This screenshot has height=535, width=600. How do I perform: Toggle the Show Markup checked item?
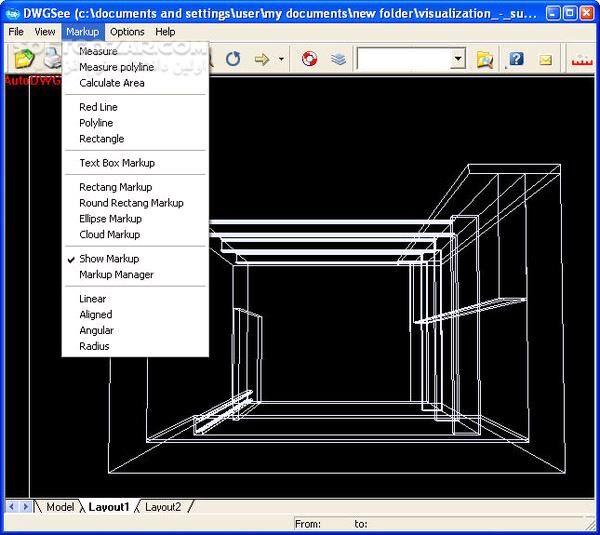109,259
